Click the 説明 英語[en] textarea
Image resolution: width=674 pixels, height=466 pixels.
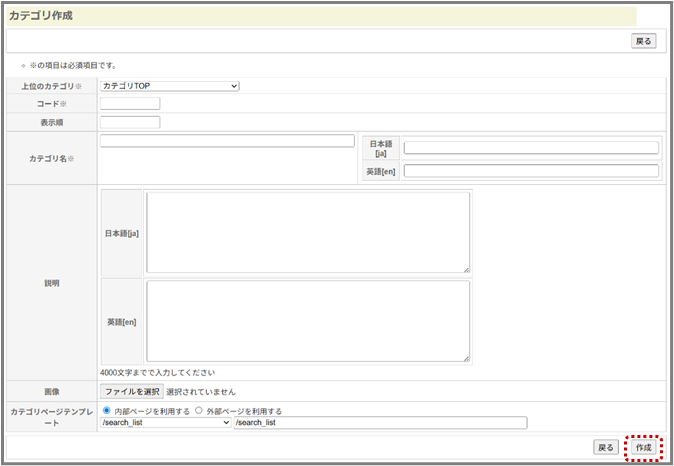point(308,321)
